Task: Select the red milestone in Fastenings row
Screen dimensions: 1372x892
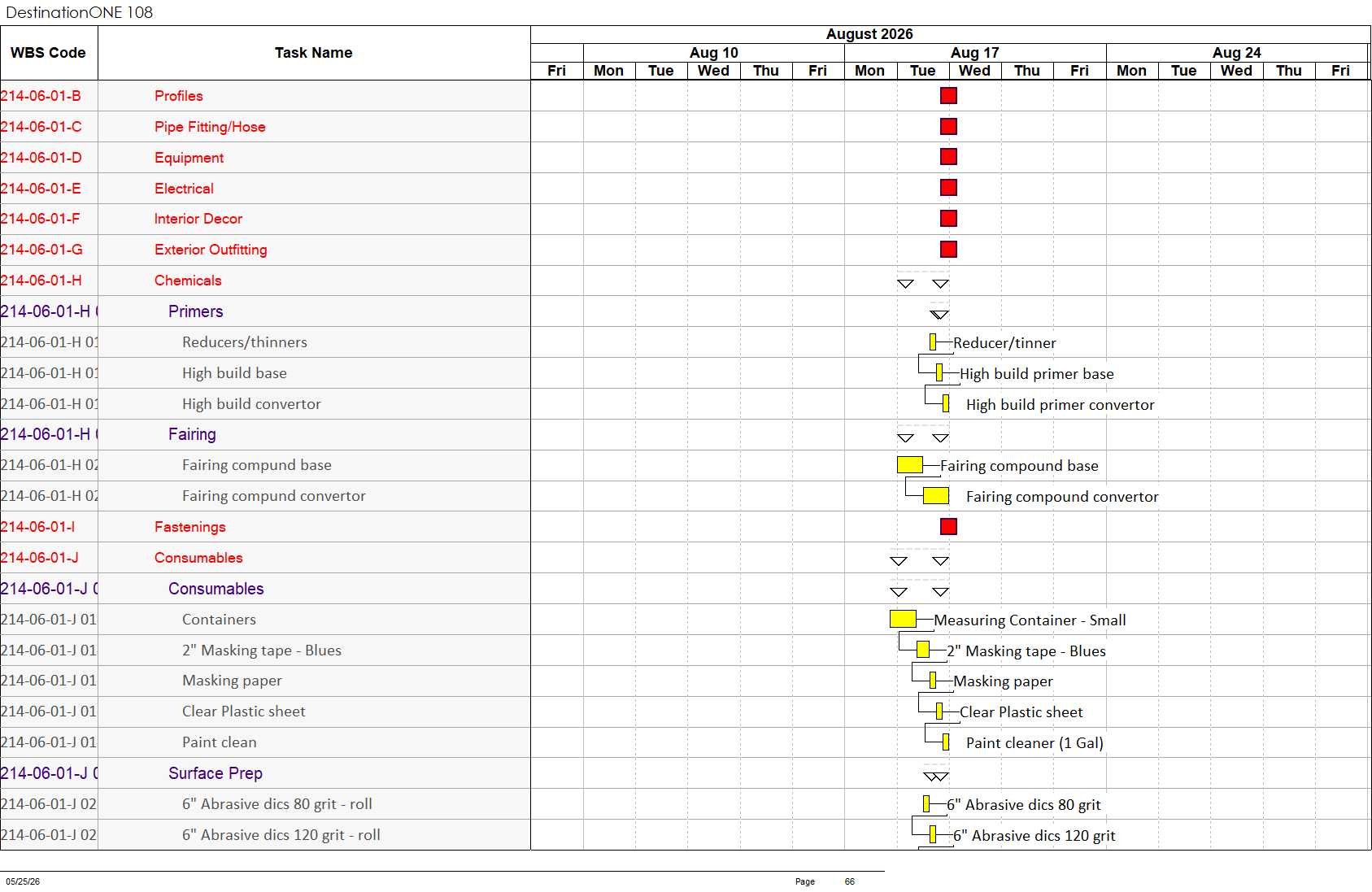Action: tap(948, 527)
